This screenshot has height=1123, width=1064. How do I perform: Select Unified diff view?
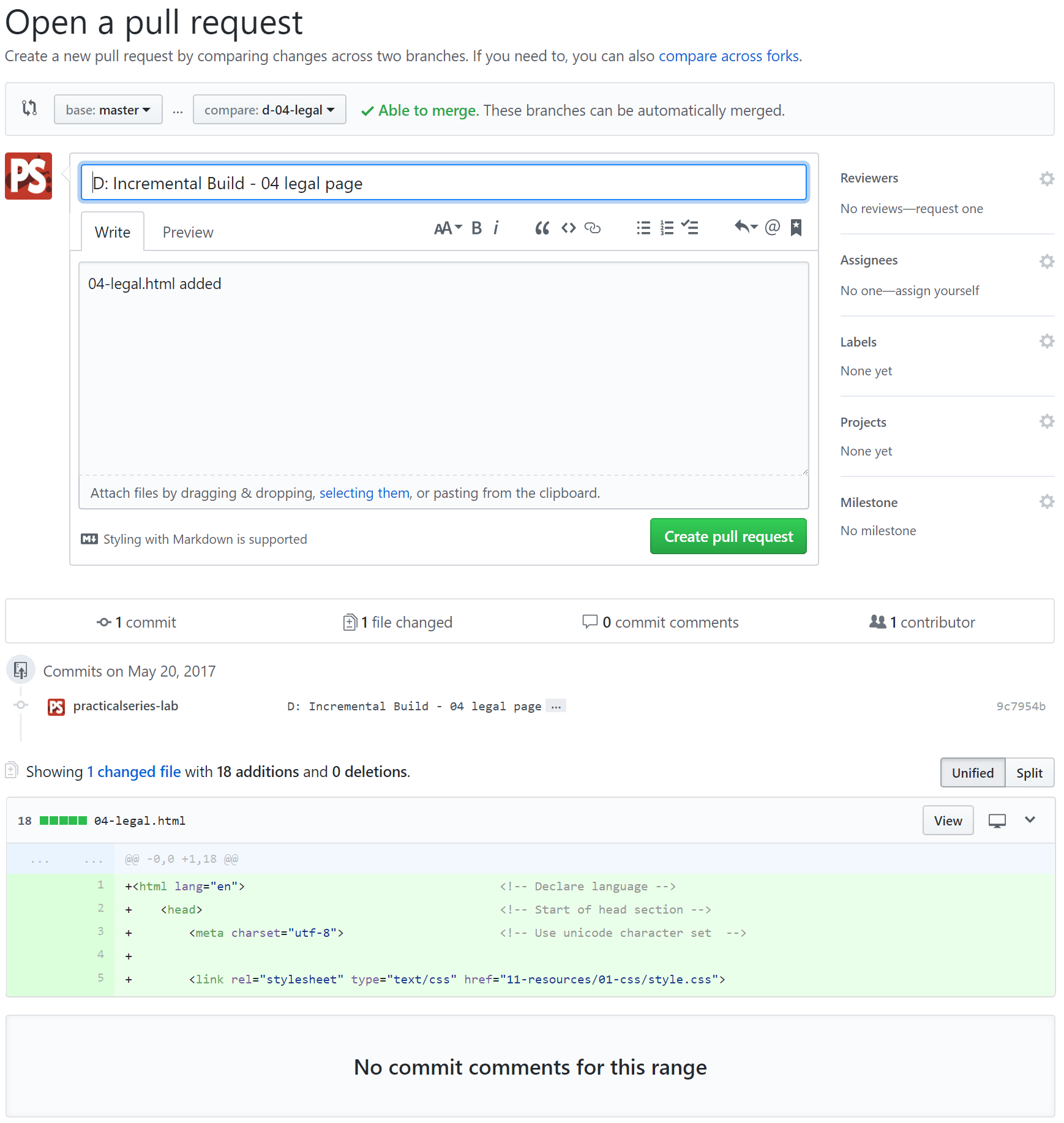tap(972, 773)
